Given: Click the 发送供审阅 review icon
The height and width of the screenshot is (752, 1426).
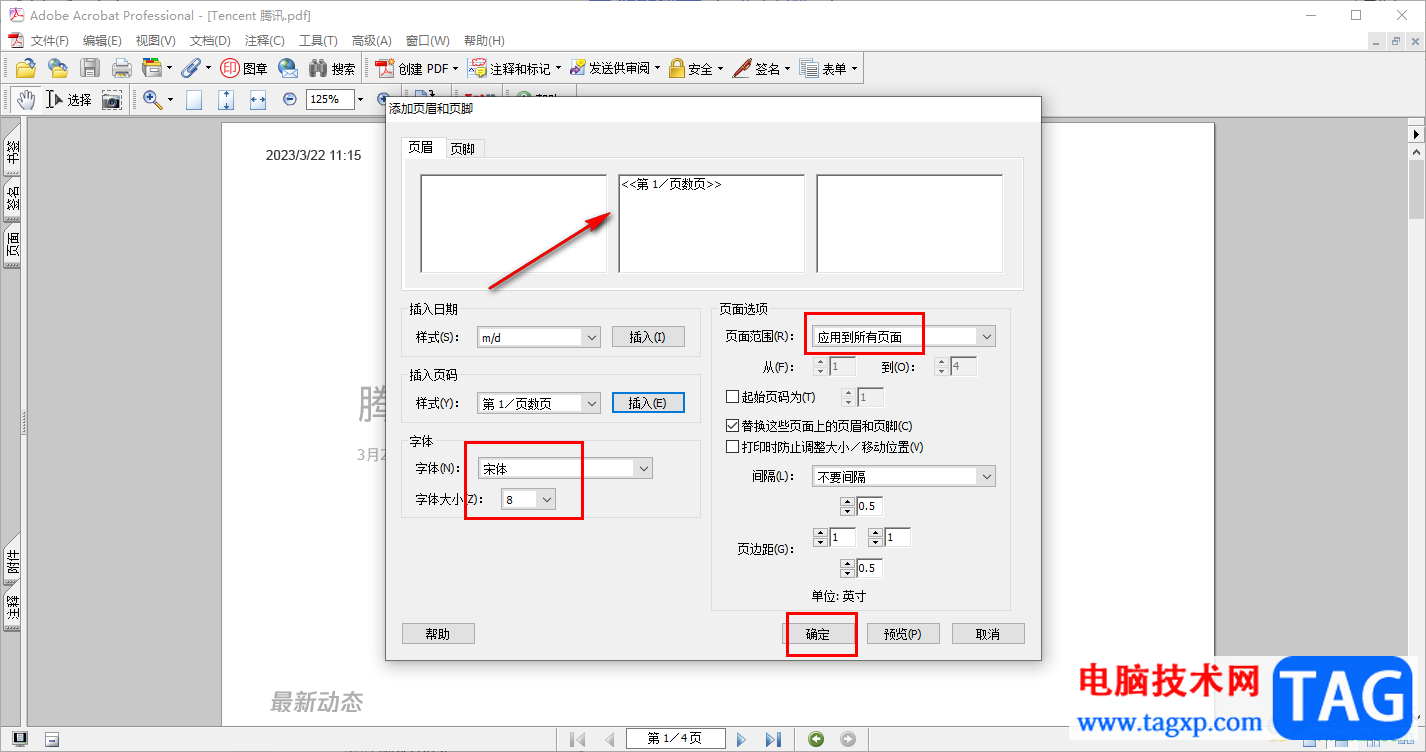Looking at the screenshot, I should pyautogui.click(x=577, y=68).
